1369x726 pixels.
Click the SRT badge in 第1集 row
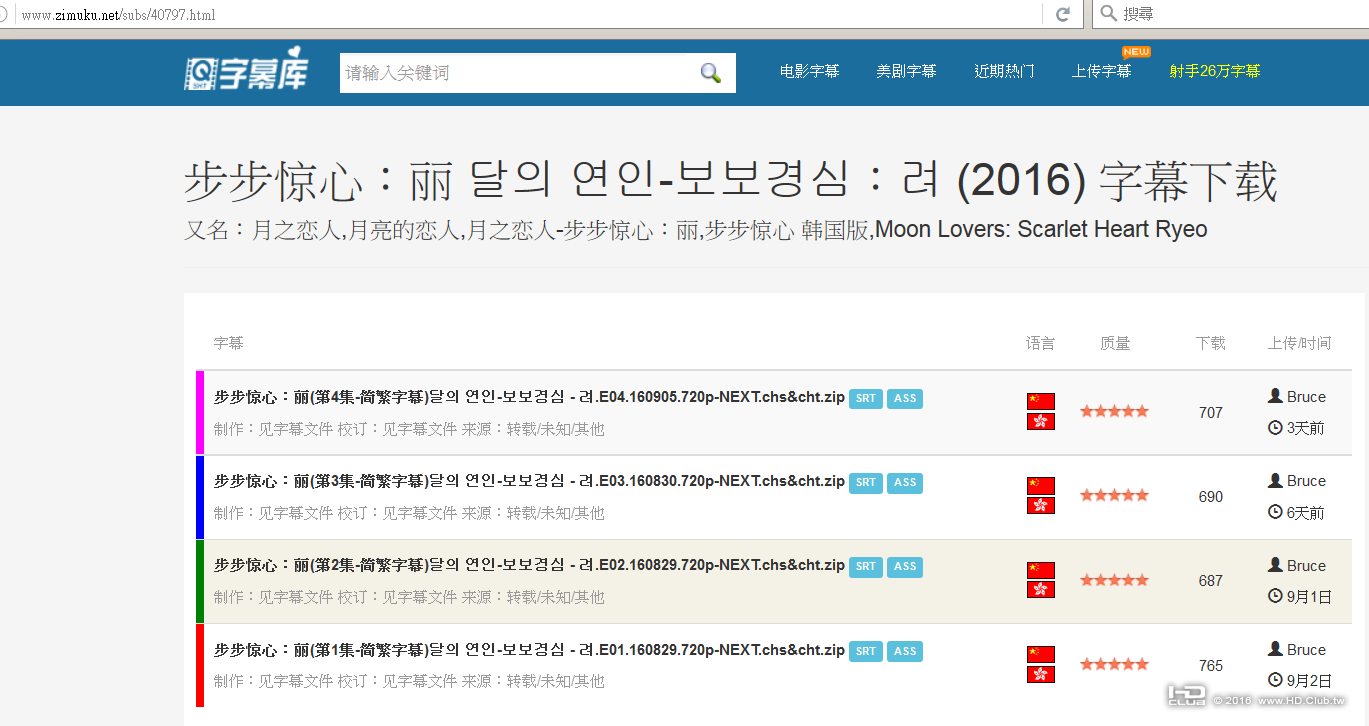click(x=866, y=652)
